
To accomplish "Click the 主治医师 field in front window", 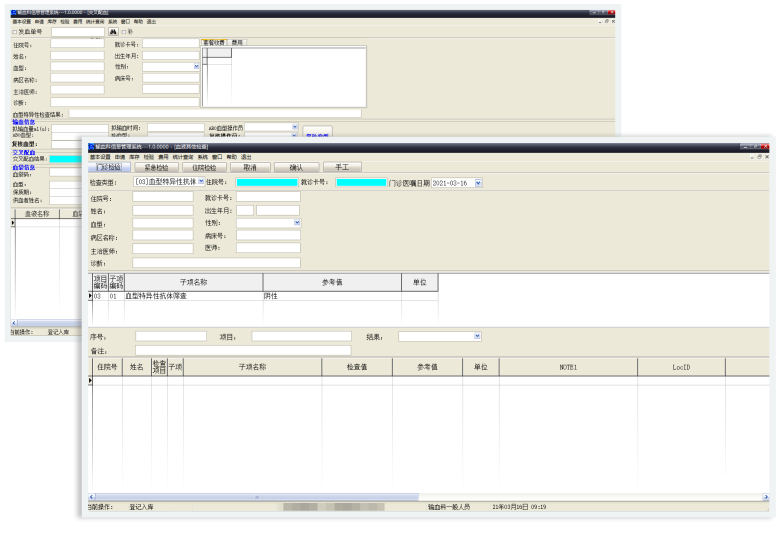I will coord(163,249).
